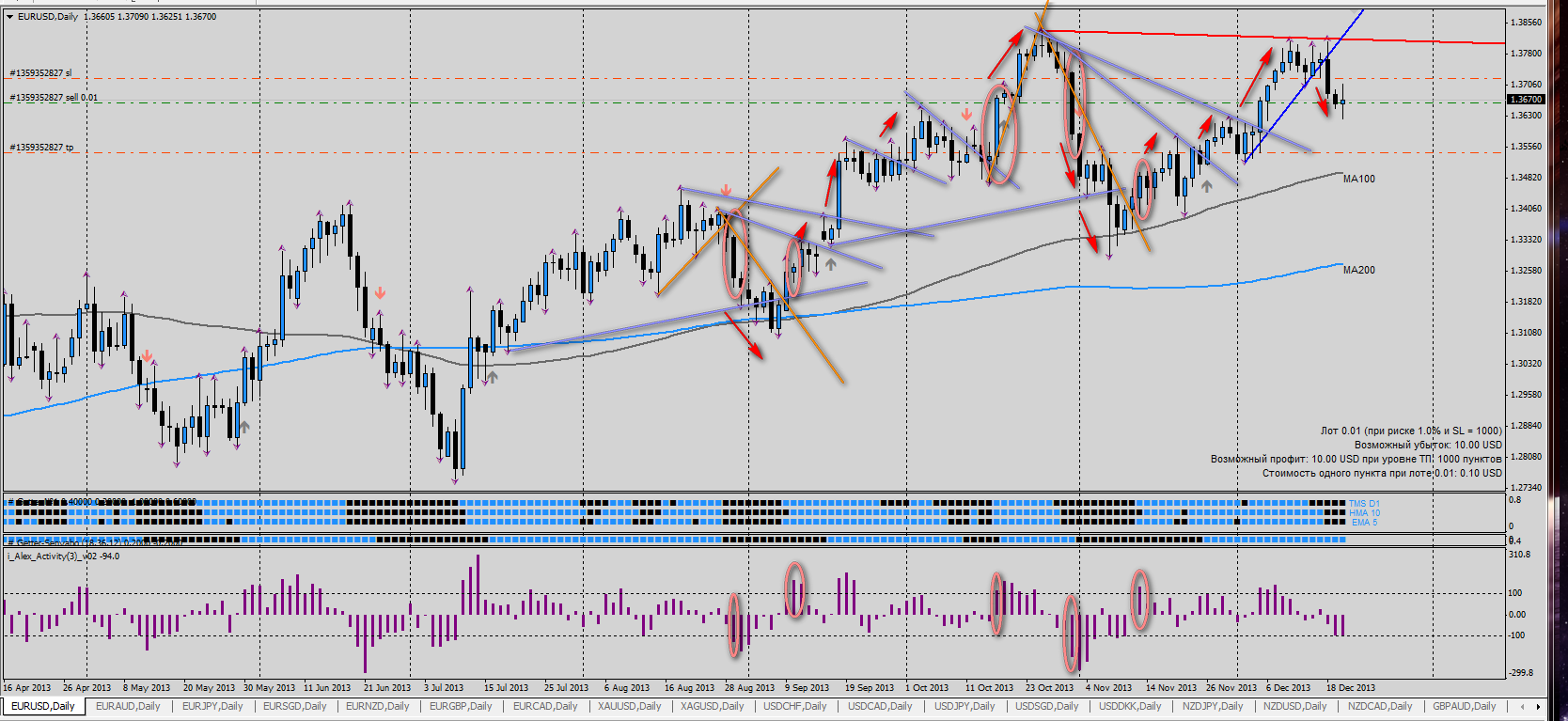The image size is (1568, 721).
Task: Click the chart tabs scroll-right arrow
Action: [x=1538, y=706]
